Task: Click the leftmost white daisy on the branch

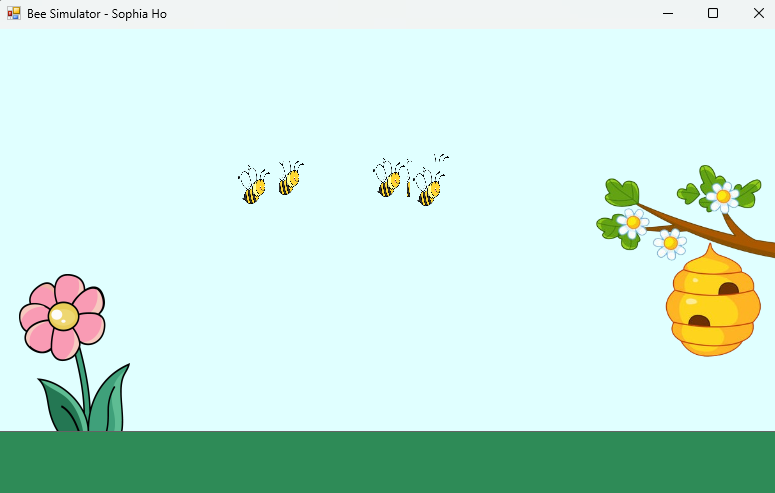Action: pyautogui.click(x=633, y=223)
